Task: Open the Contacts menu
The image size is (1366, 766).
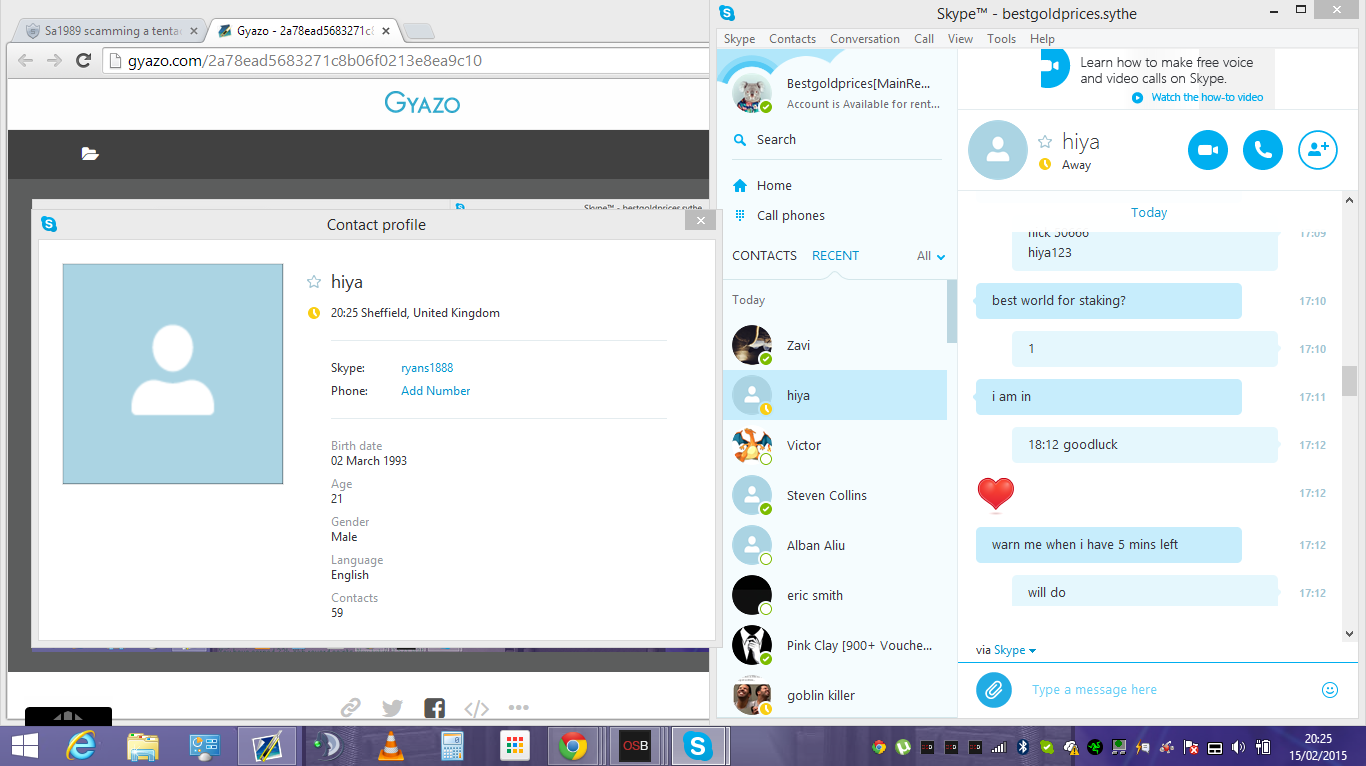Action: tap(792, 39)
